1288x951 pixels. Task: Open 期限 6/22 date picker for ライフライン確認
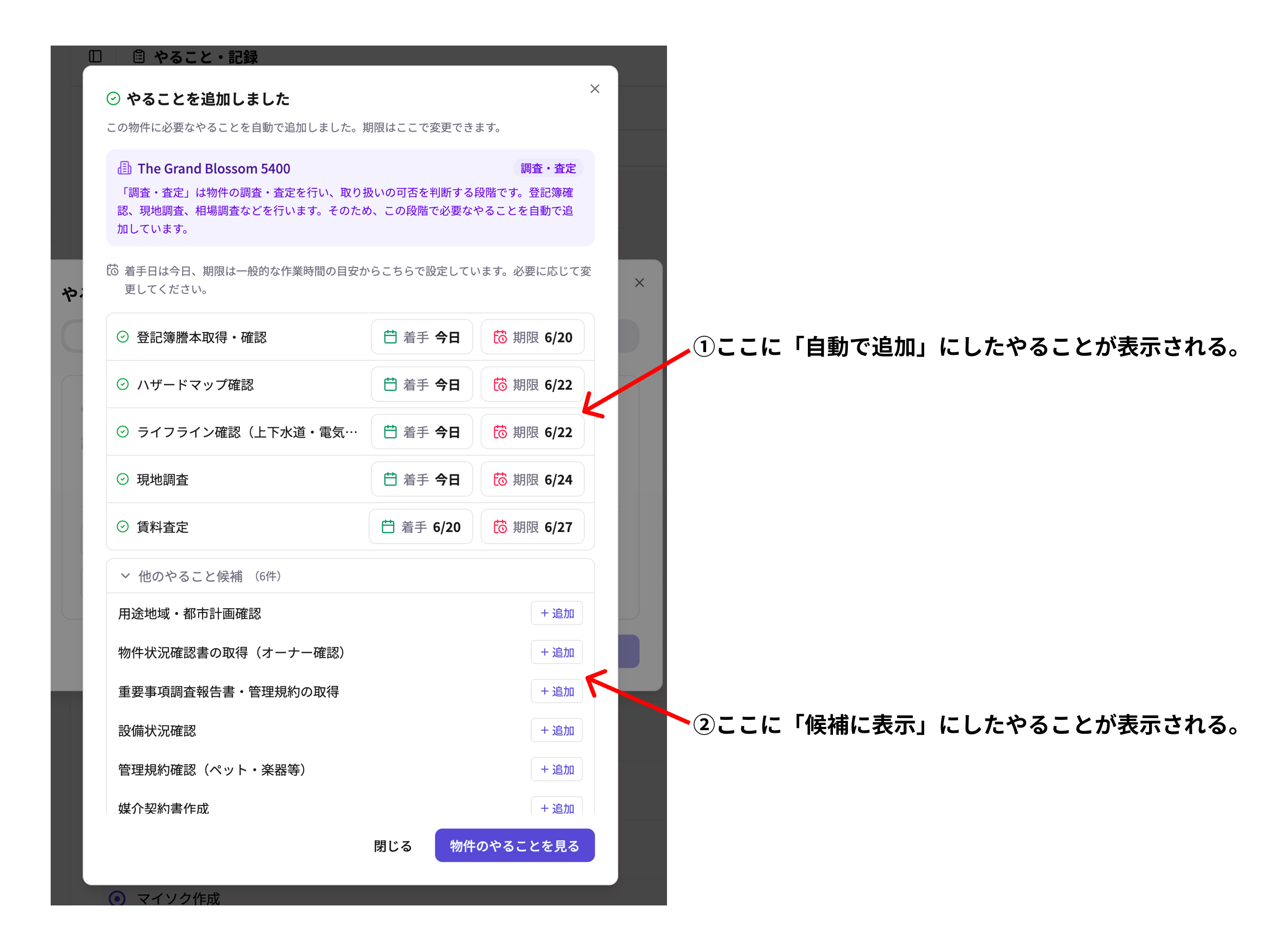tap(532, 432)
